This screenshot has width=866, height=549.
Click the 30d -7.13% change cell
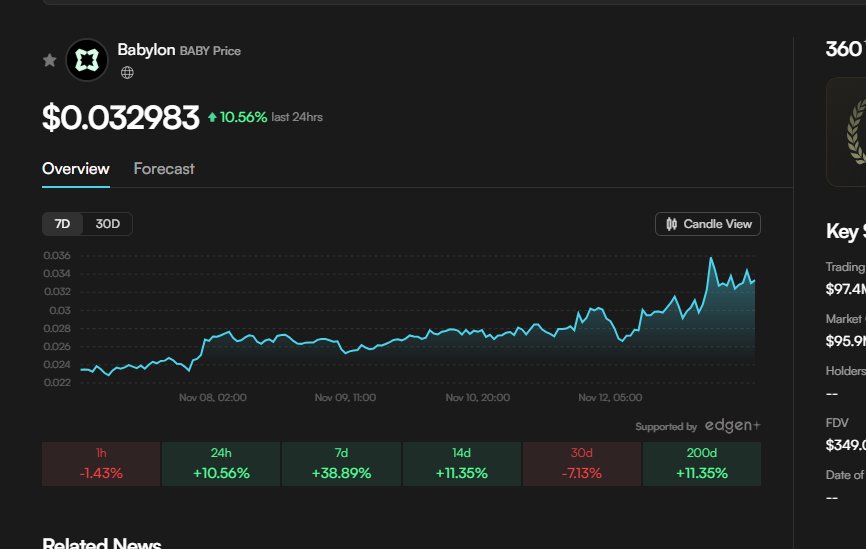coord(581,464)
